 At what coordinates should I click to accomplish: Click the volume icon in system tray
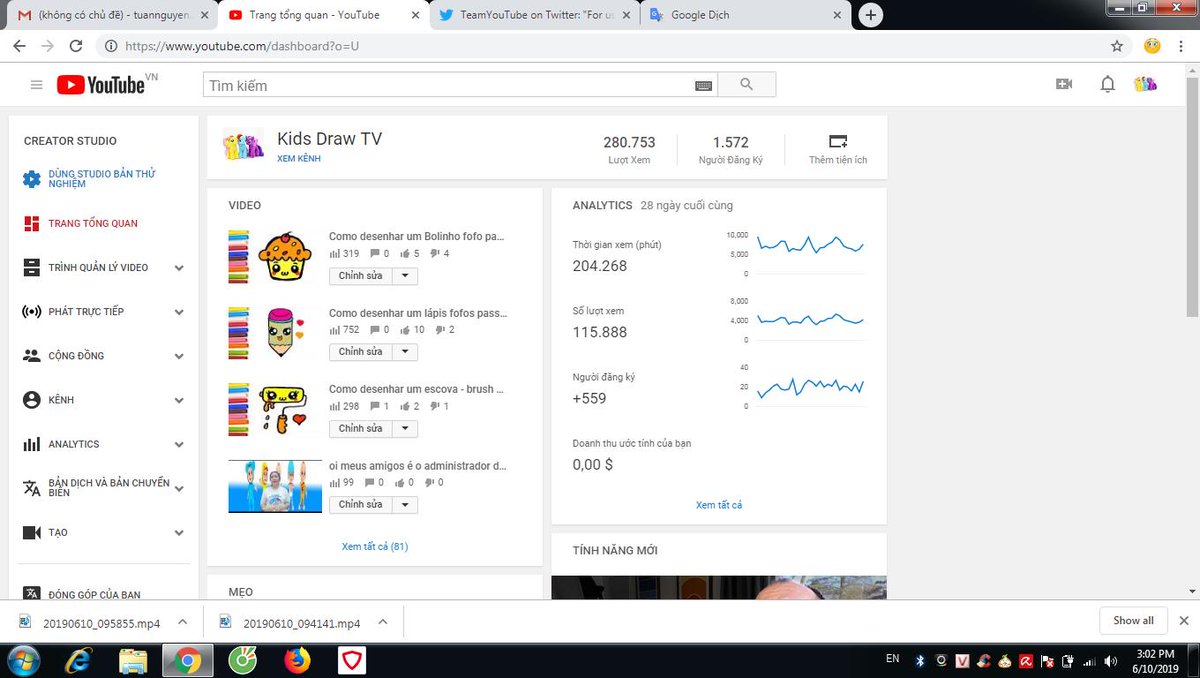pyautogui.click(x=1111, y=660)
